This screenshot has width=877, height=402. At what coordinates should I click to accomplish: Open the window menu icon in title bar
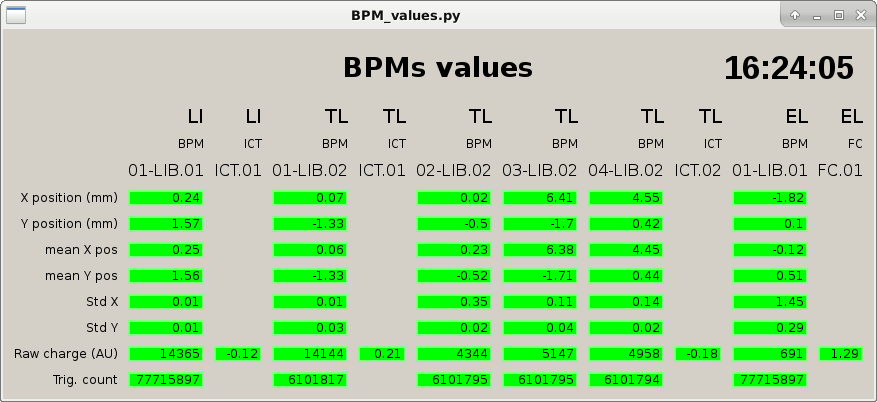click(16, 15)
